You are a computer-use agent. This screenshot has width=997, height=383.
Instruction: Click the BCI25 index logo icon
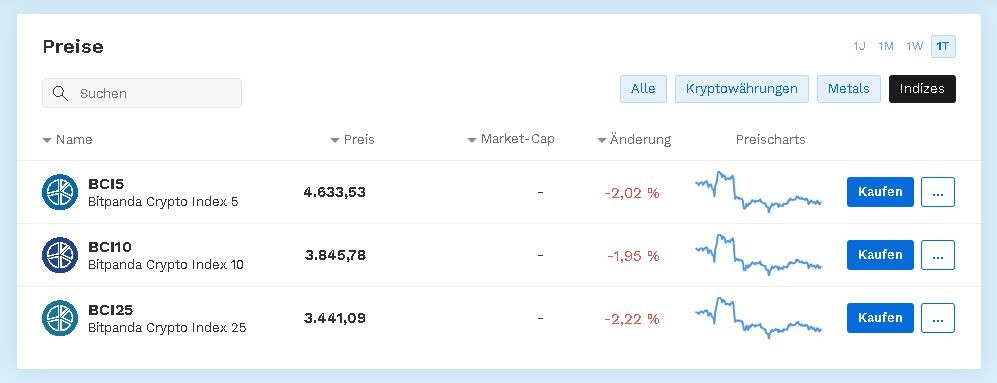60,318
